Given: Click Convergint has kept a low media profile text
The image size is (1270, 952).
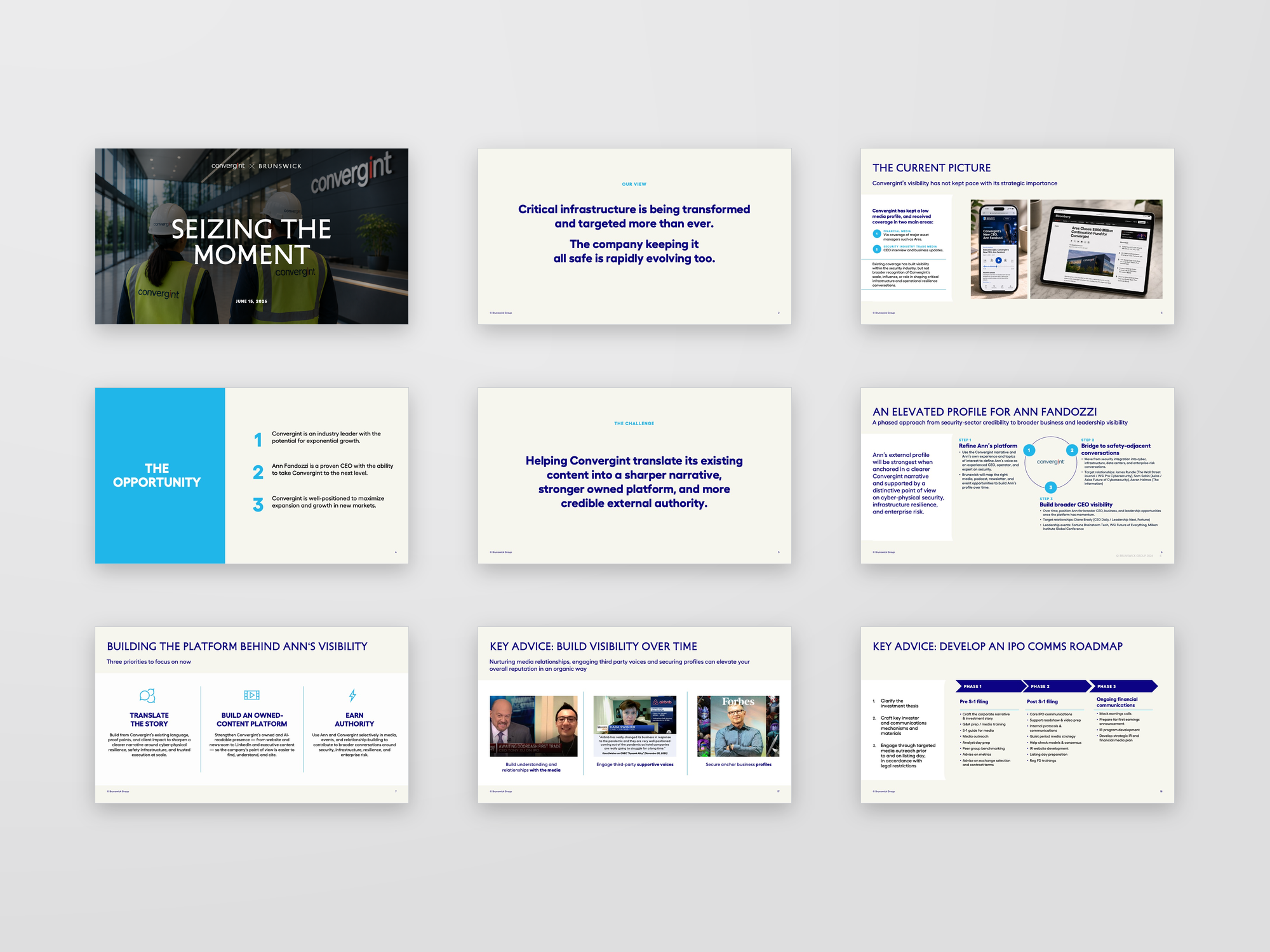Looking at the screenshot, I should [x=902, y=216].
